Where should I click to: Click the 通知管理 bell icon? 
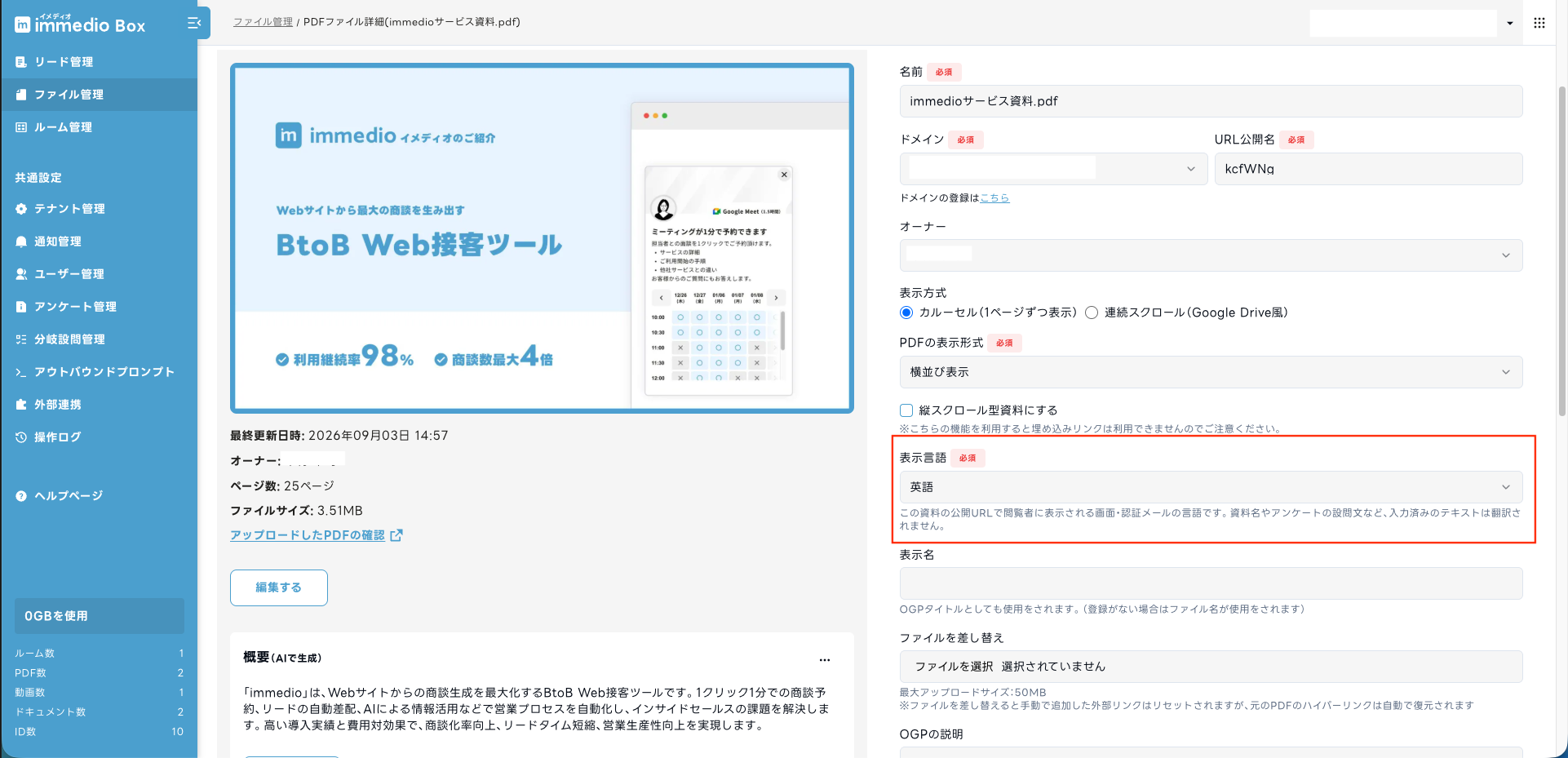point(21,242)
